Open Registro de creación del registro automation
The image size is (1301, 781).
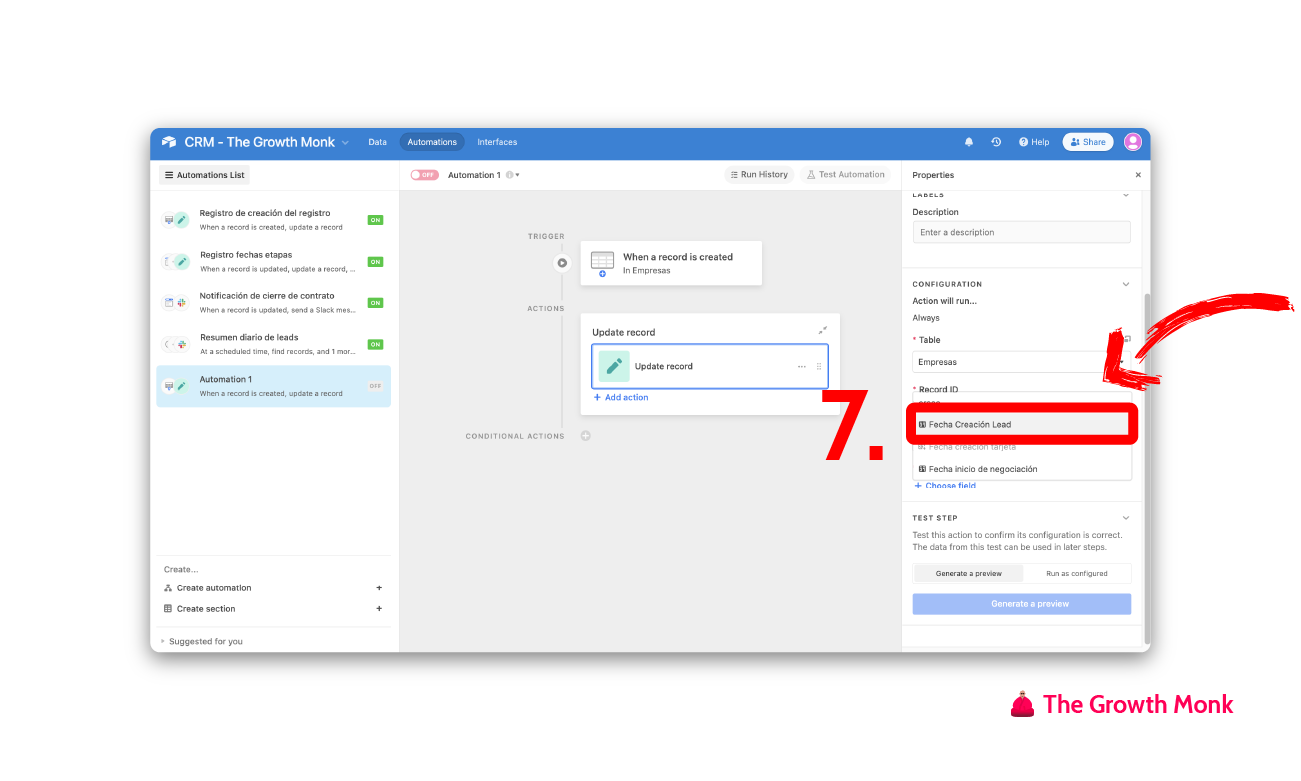click(x=273, y=220)
